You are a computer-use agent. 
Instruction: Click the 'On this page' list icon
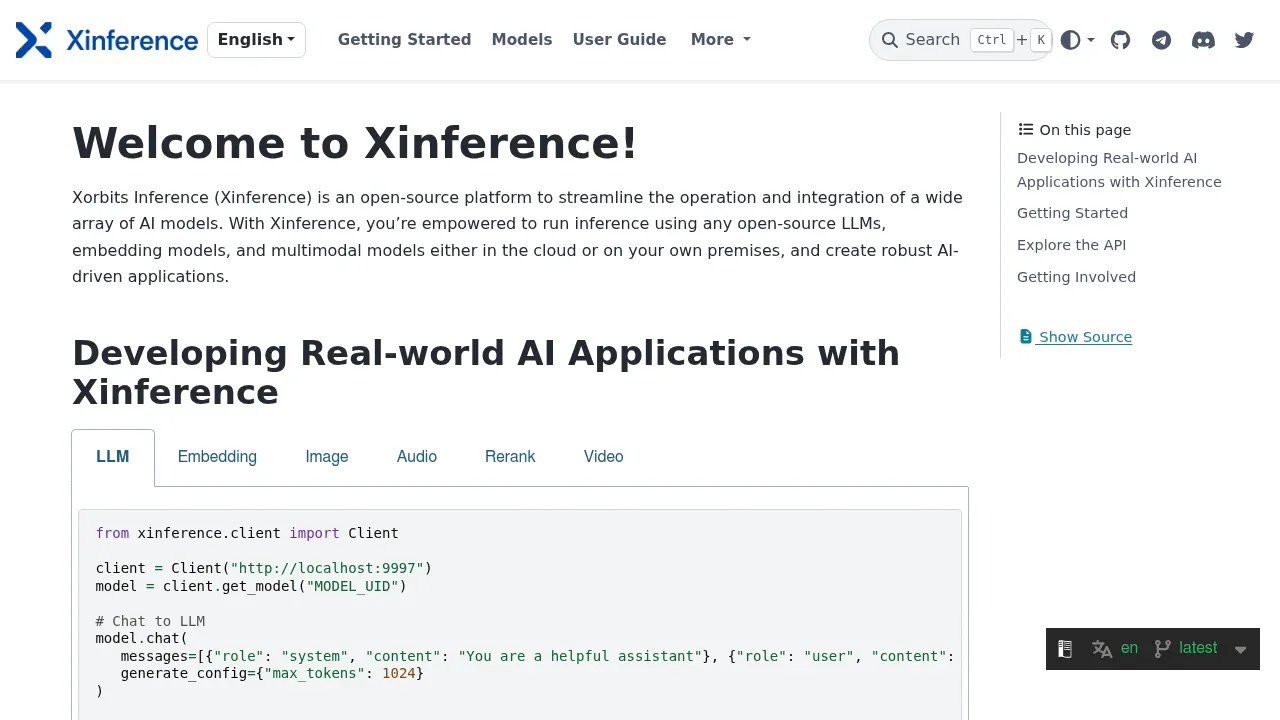coord(1026,129)
